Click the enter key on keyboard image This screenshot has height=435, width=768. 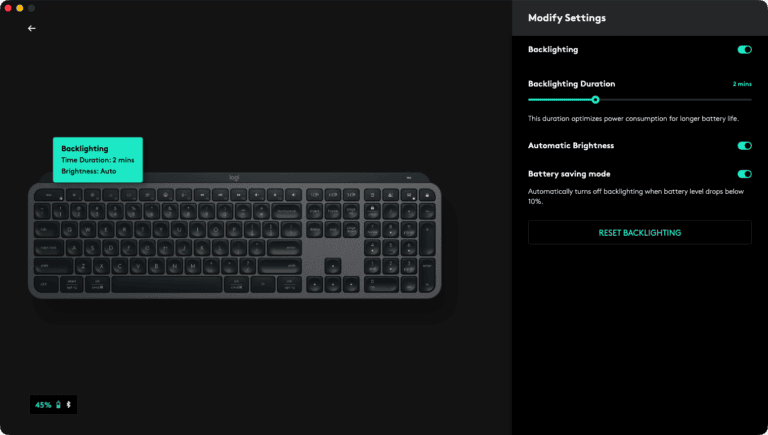pos(285,248)
